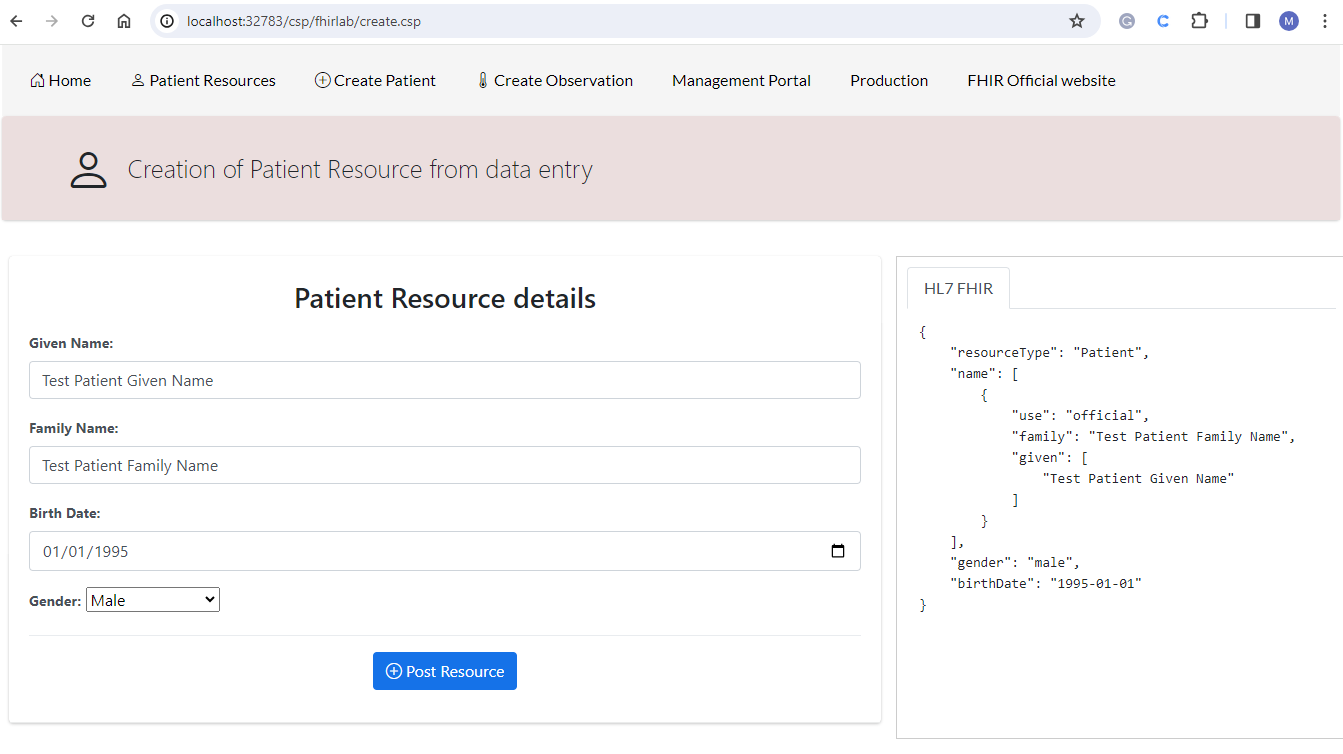Reload the current page
1343x754 pixels.
click(x=88, y=21)
